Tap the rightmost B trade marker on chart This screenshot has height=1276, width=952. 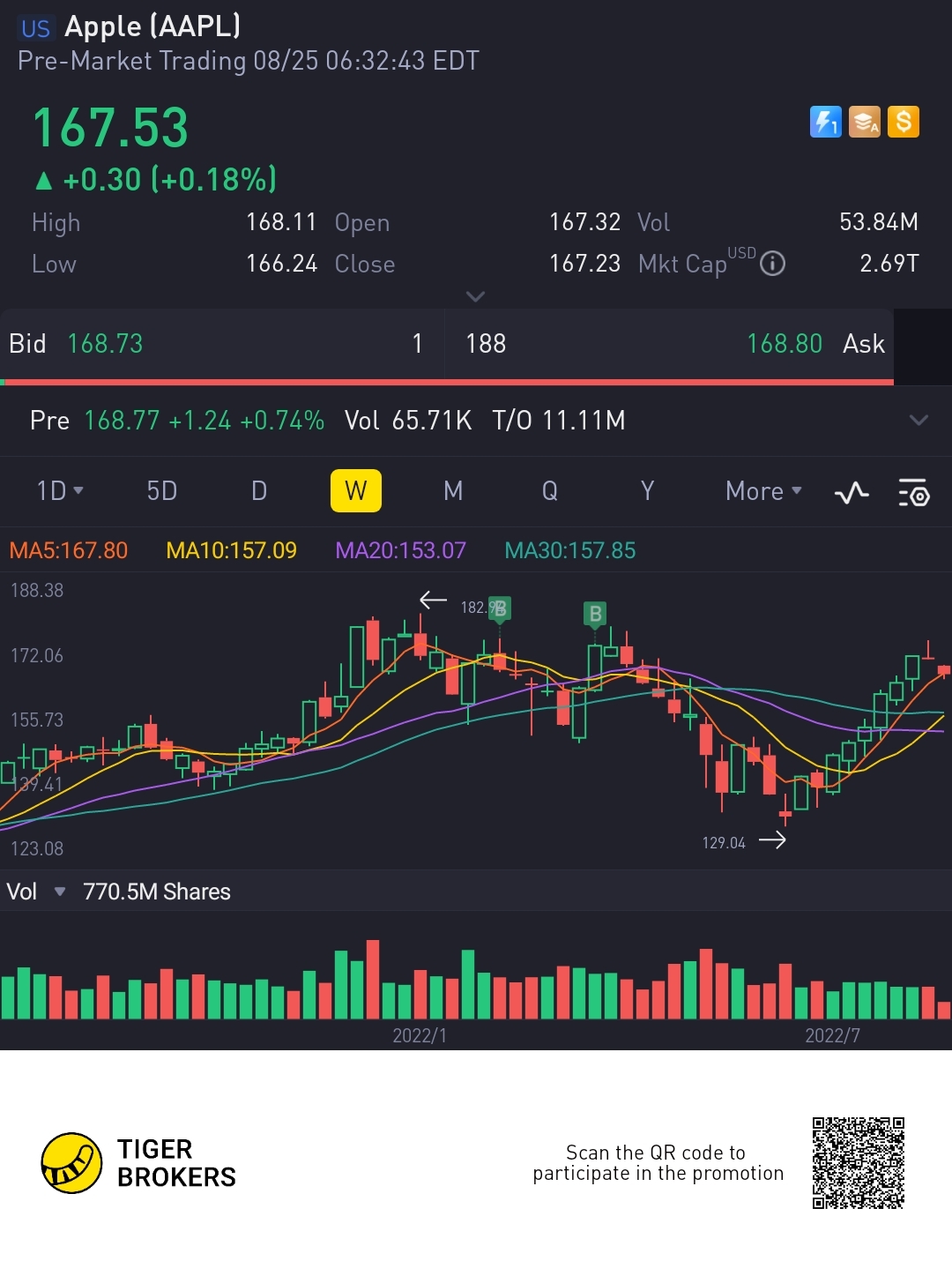(x=596, y=614)
